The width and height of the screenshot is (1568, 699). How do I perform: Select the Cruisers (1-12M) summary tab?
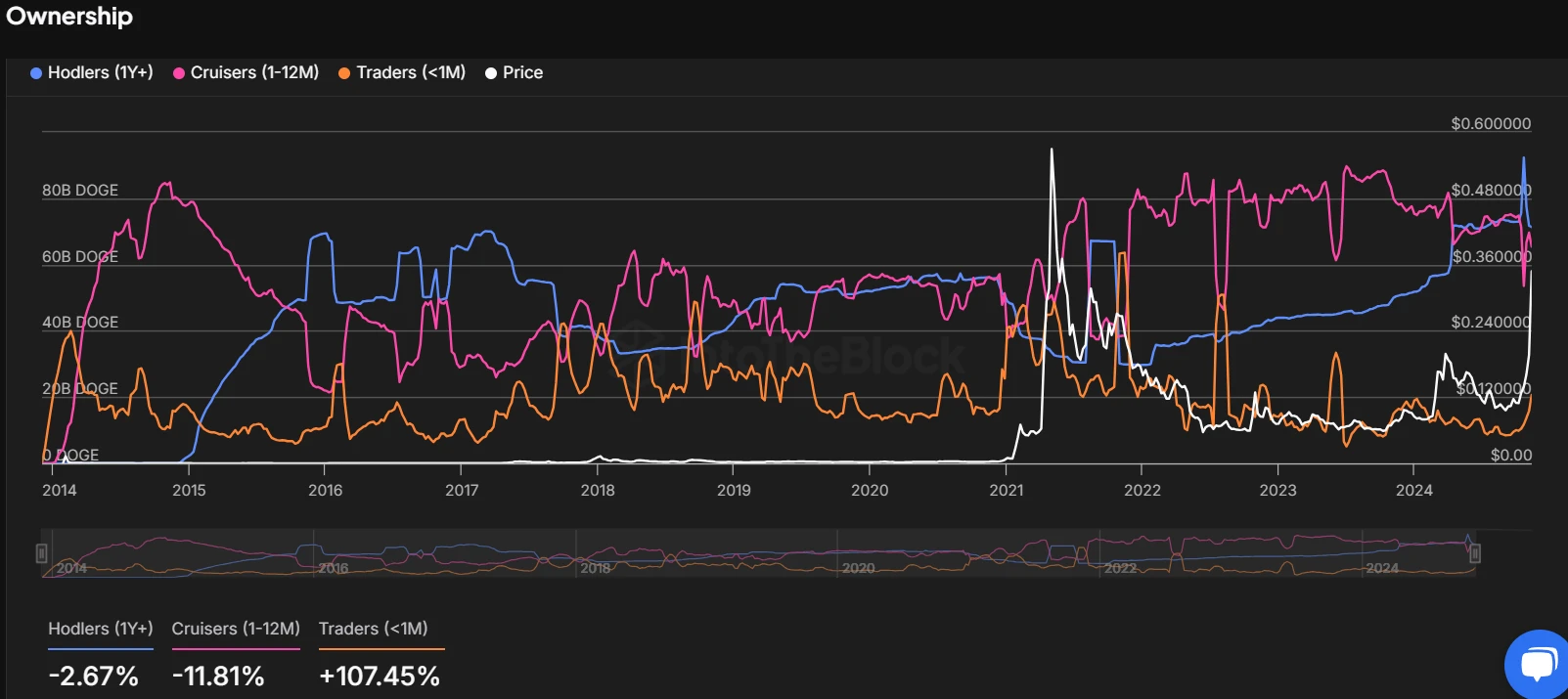[x=236, y=629]
